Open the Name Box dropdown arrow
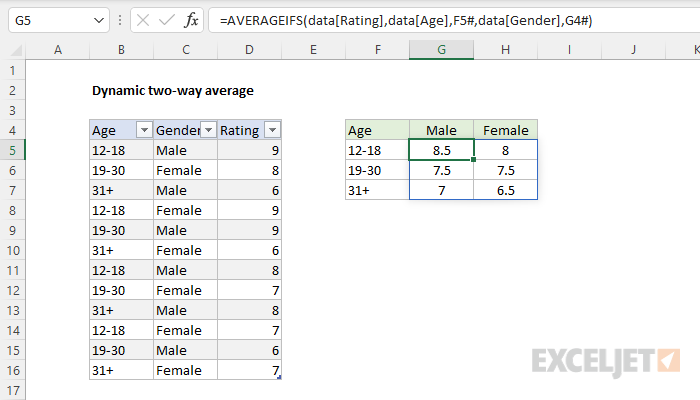Image resolution: width=700 pixels, height=400 pixels. [x=96, y=20]
